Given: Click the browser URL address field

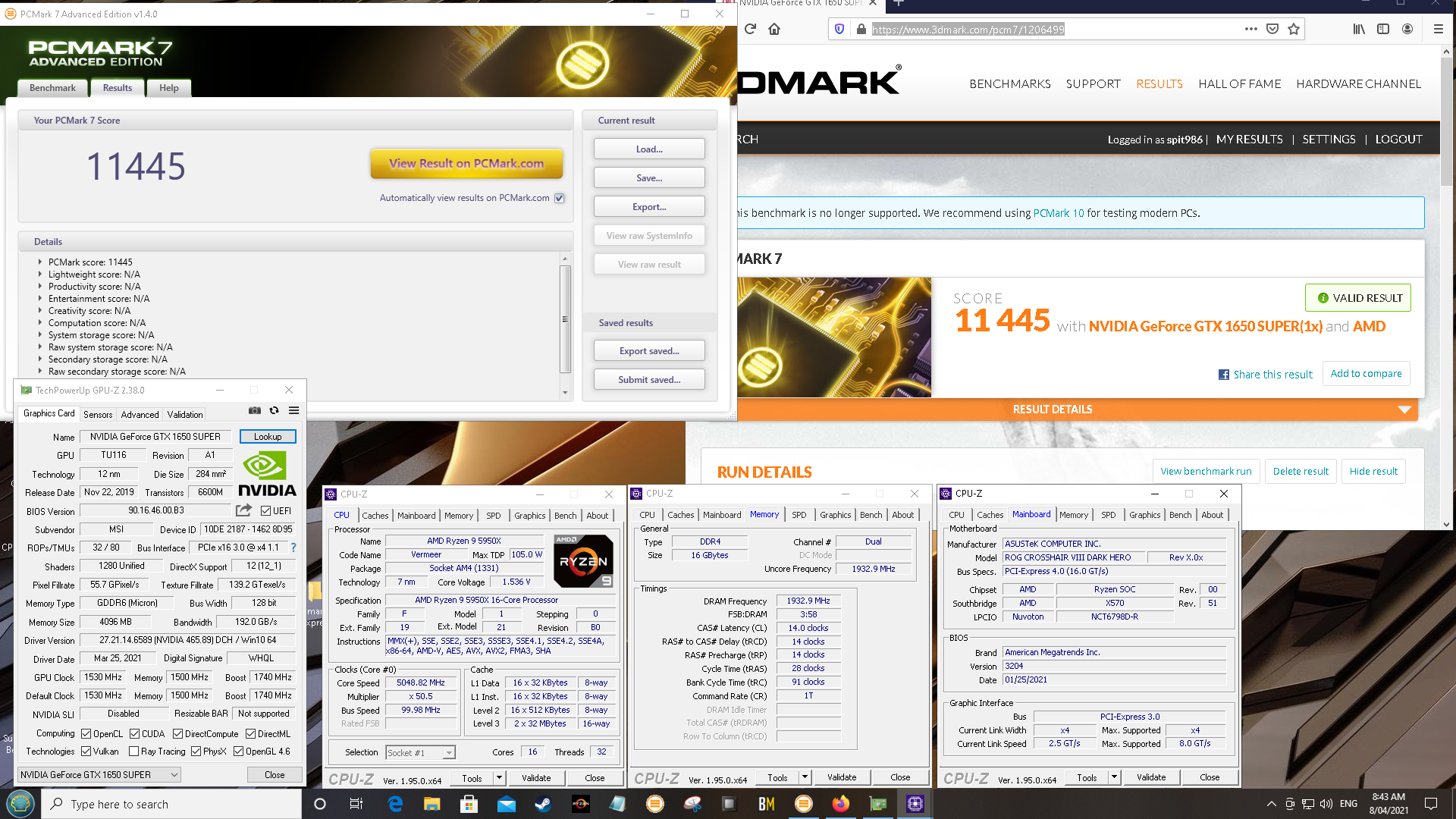Looking at the screenshot, I should pyautogui.click(x=1054, y=29).
